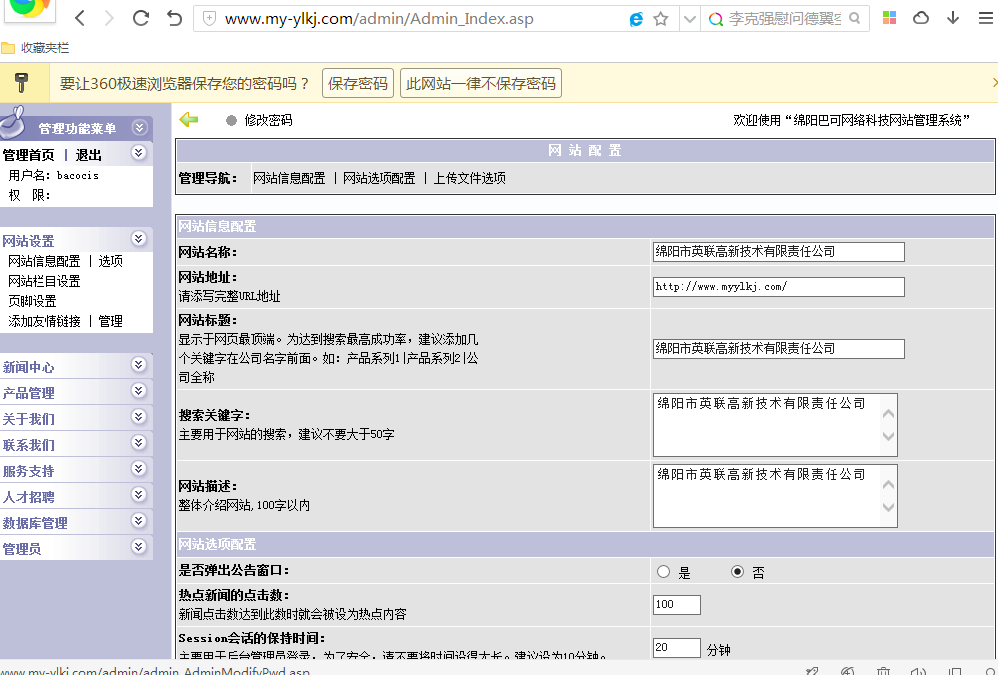Screen dimensions: 998x675
Task: Click the 网站描述 textarea
Action: (x=775, y=496)
